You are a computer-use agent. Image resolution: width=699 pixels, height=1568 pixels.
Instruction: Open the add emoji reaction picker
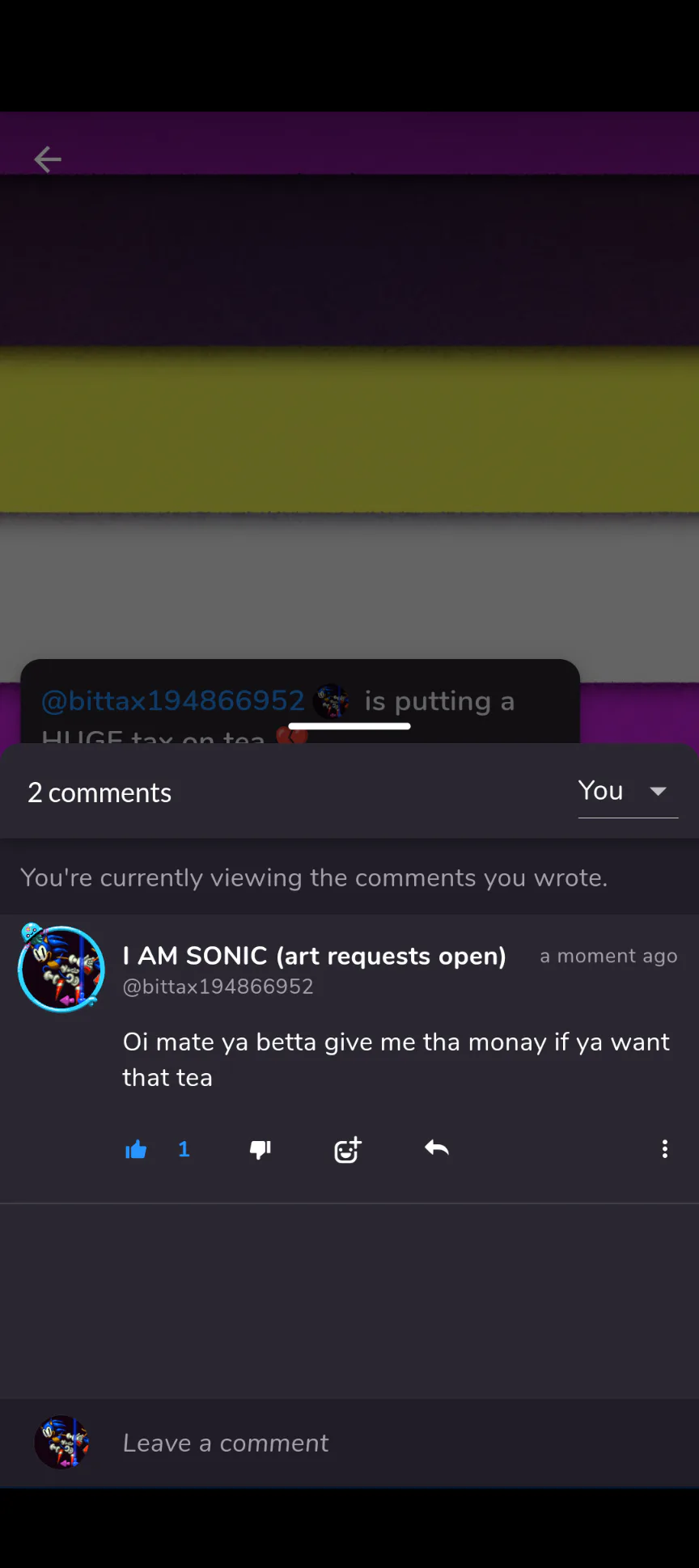[348, 1149]
